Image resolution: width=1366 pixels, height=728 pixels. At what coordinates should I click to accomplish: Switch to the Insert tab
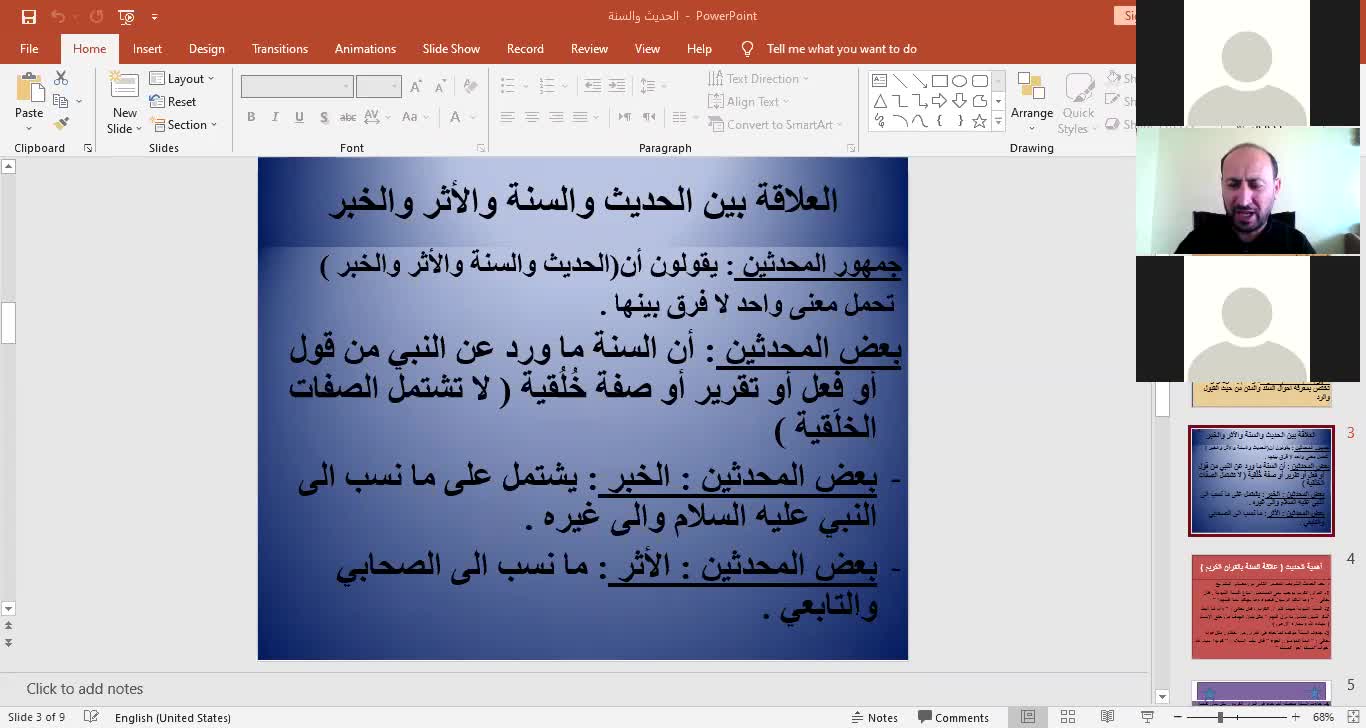147,48
